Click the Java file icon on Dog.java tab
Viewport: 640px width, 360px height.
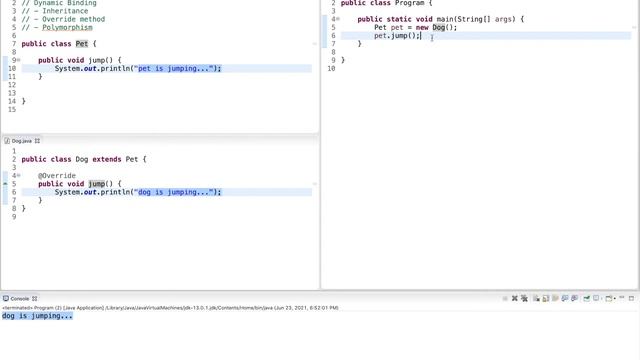(7, 141)
